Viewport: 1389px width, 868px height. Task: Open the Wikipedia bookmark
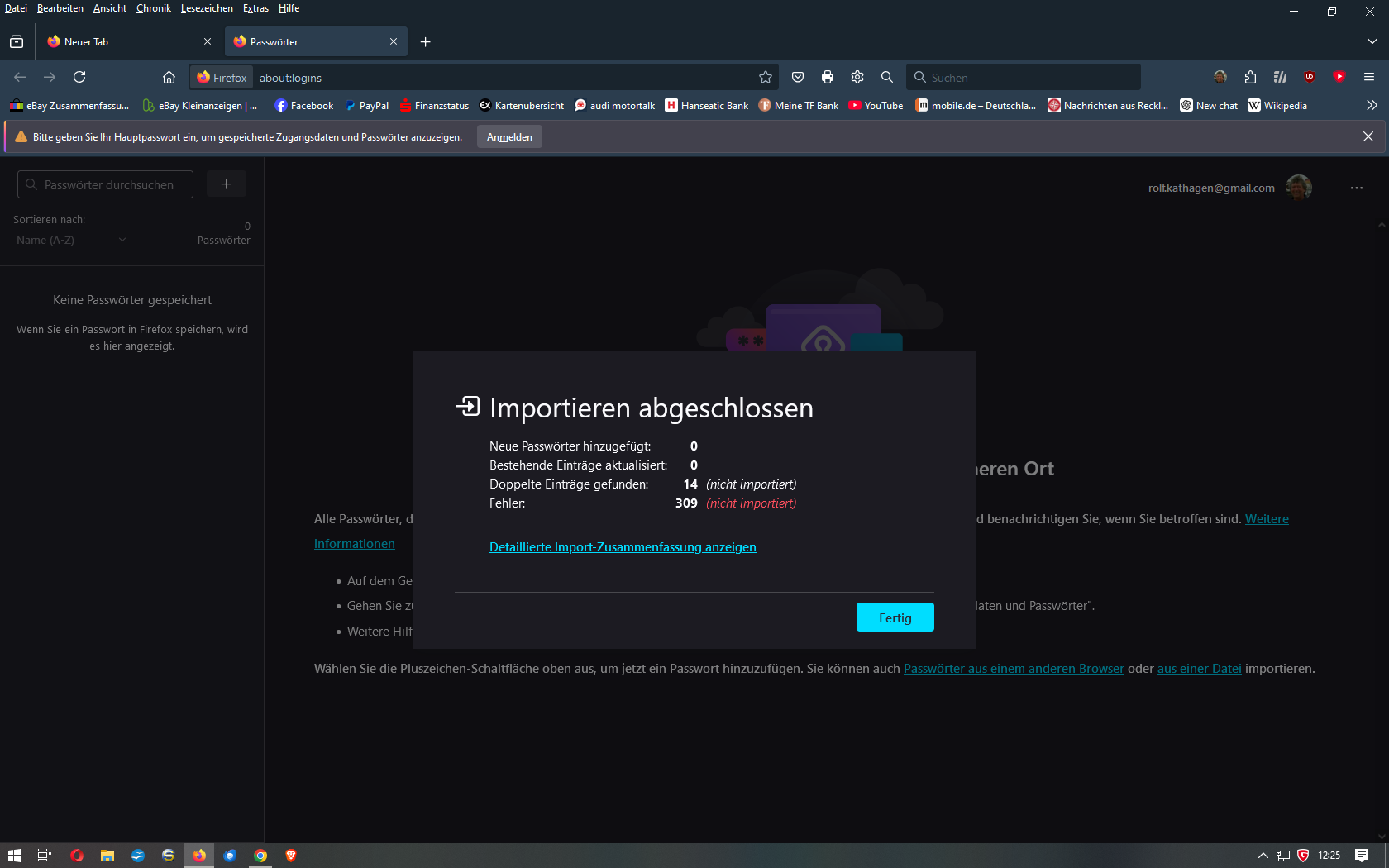point(1277,105)
